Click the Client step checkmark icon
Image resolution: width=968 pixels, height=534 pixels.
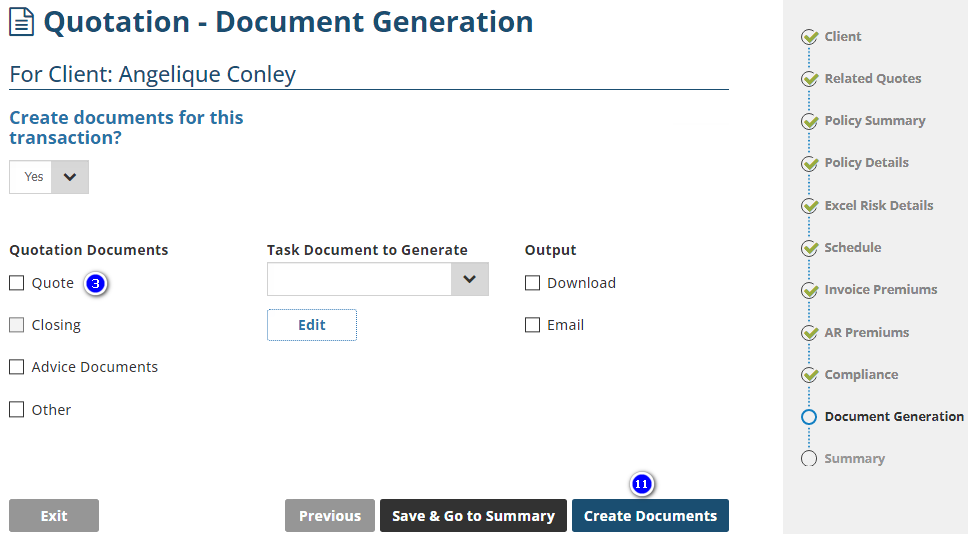point(809,37)
